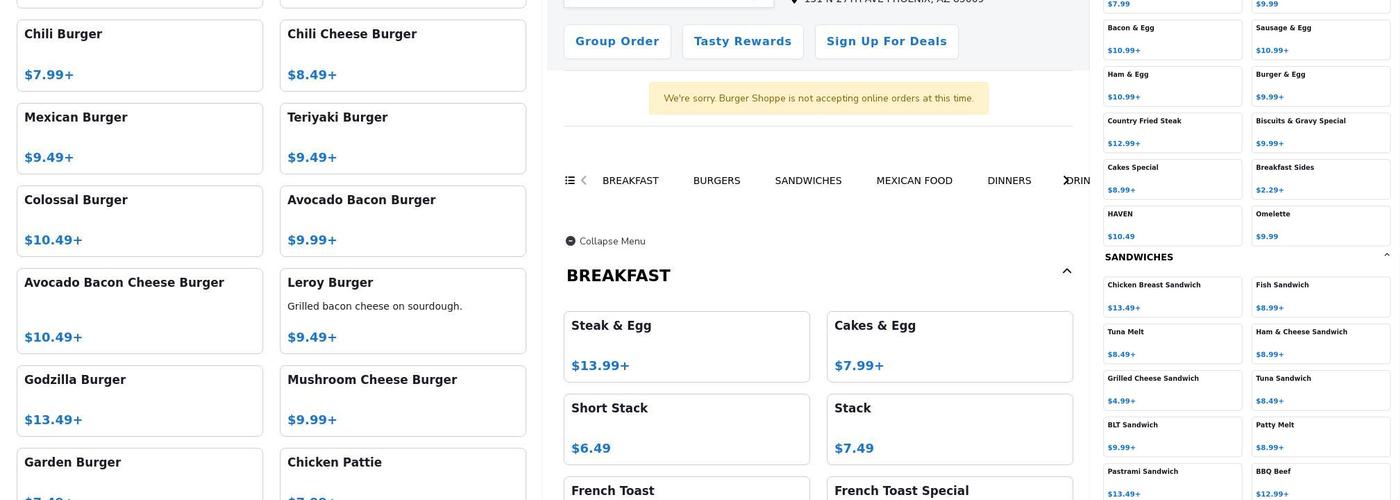Image resolution: width=1400 pixels, height=500 pixels.
Task: Choose Tuna Melt in the right panel
Action: 1172,343
